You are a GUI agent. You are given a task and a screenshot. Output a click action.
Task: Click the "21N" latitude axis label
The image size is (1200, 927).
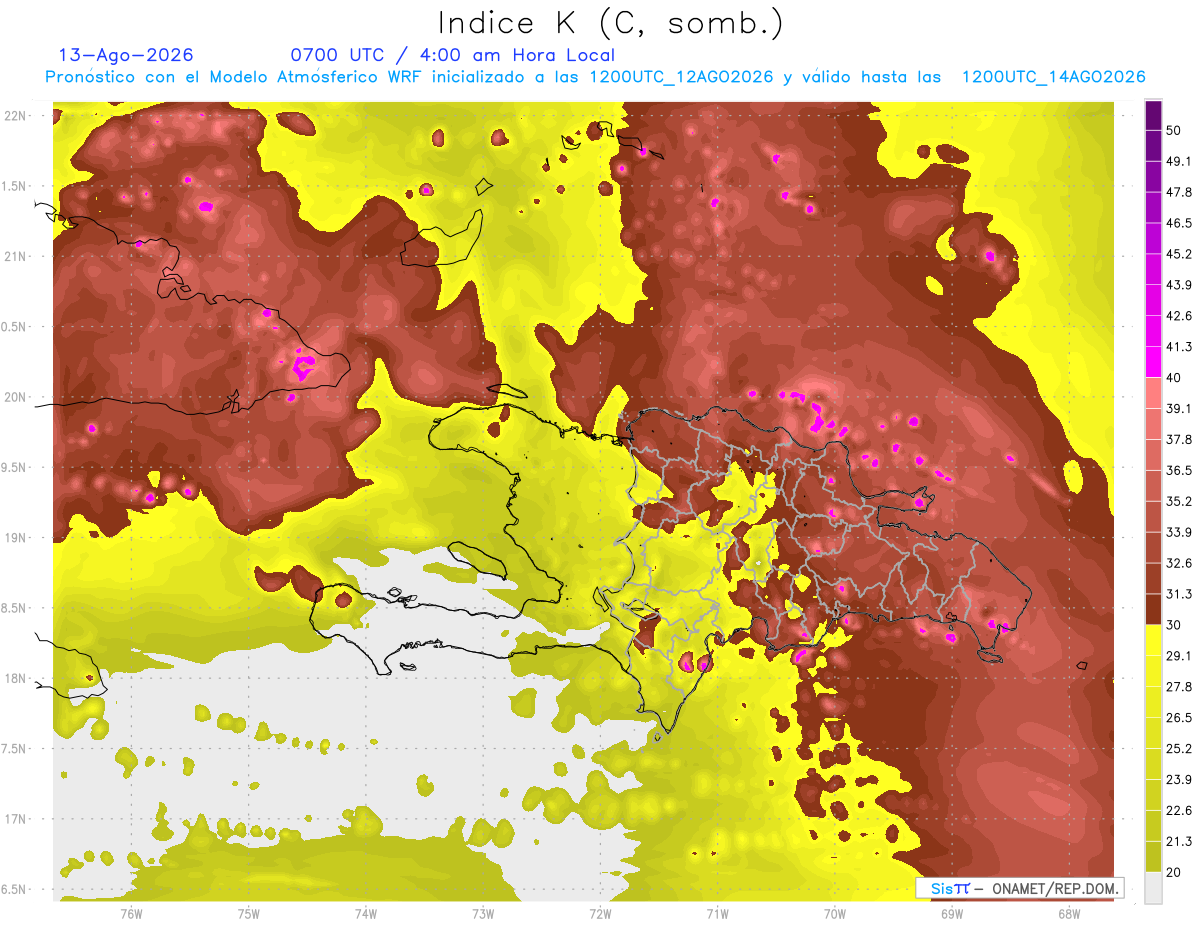pyautogui.click(x=15, y=256)
